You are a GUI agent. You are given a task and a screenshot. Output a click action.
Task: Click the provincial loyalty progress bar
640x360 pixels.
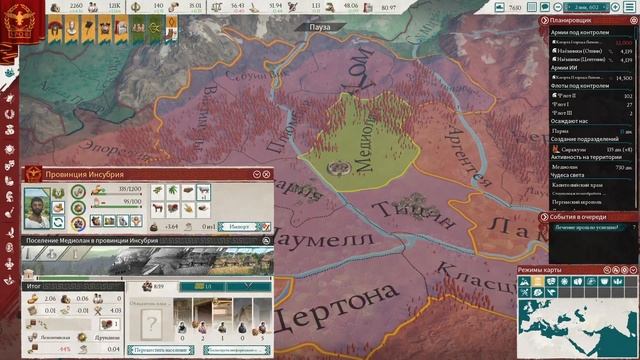tap(117, 206)
